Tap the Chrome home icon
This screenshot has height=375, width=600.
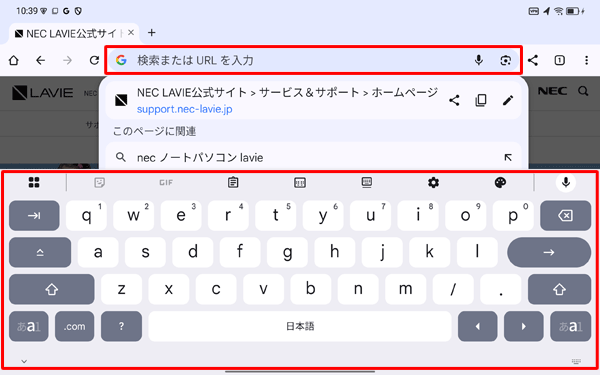click(14, 60)
